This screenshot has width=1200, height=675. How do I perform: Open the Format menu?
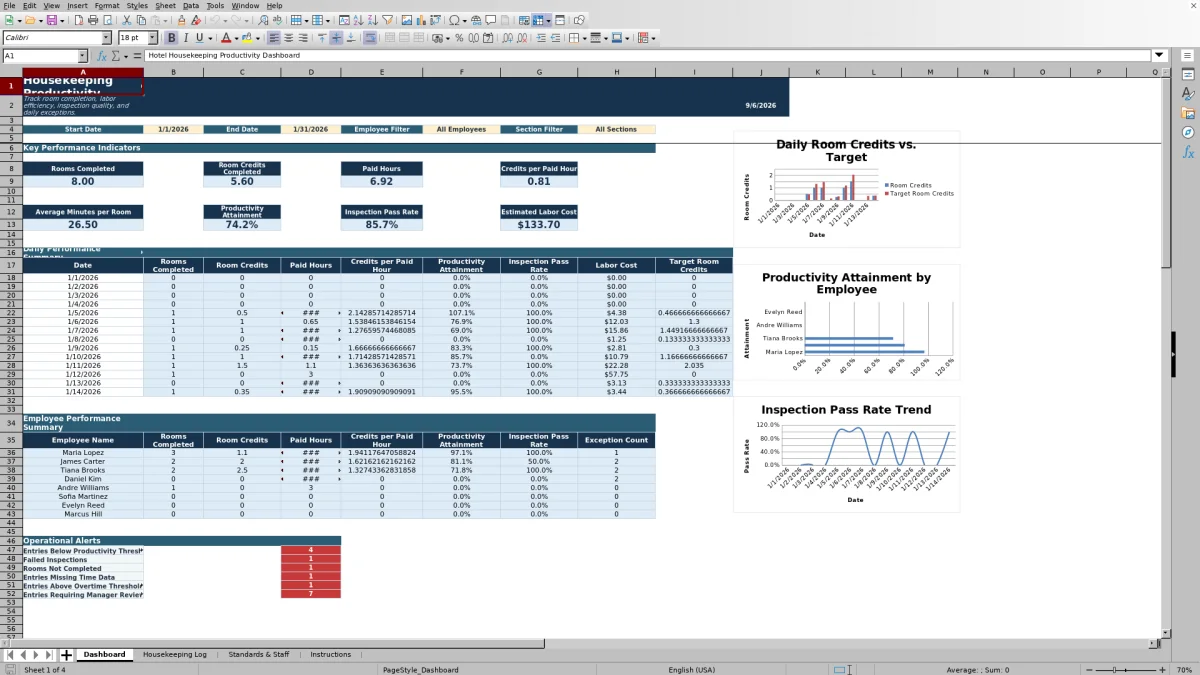point(107,6)
